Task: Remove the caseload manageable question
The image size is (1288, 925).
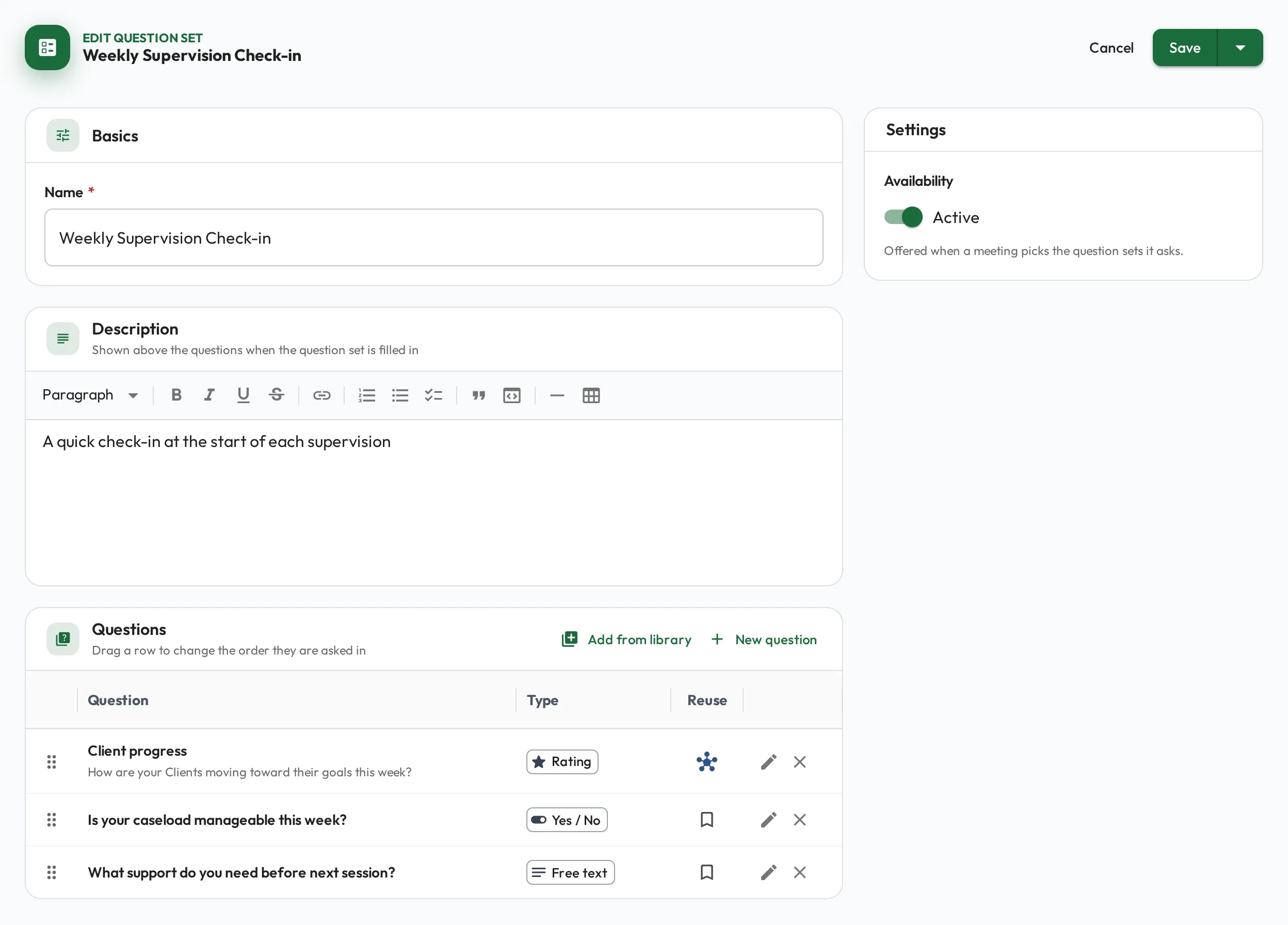Action: pyautogui.click(x=800, y=820)
